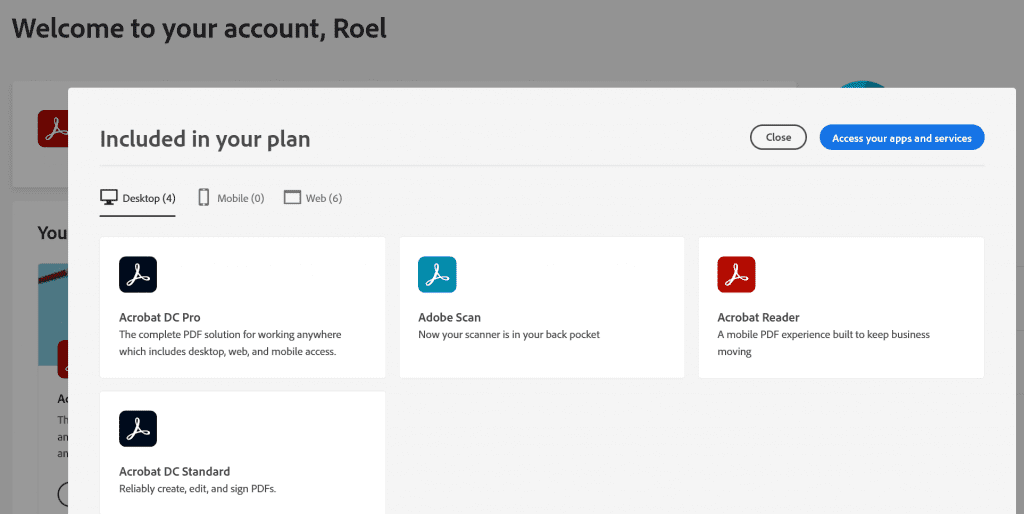Click the 'Included in your plan' heading
Image resolution: width=1024 pixels, height=514 pixels.
pos(205,139)
